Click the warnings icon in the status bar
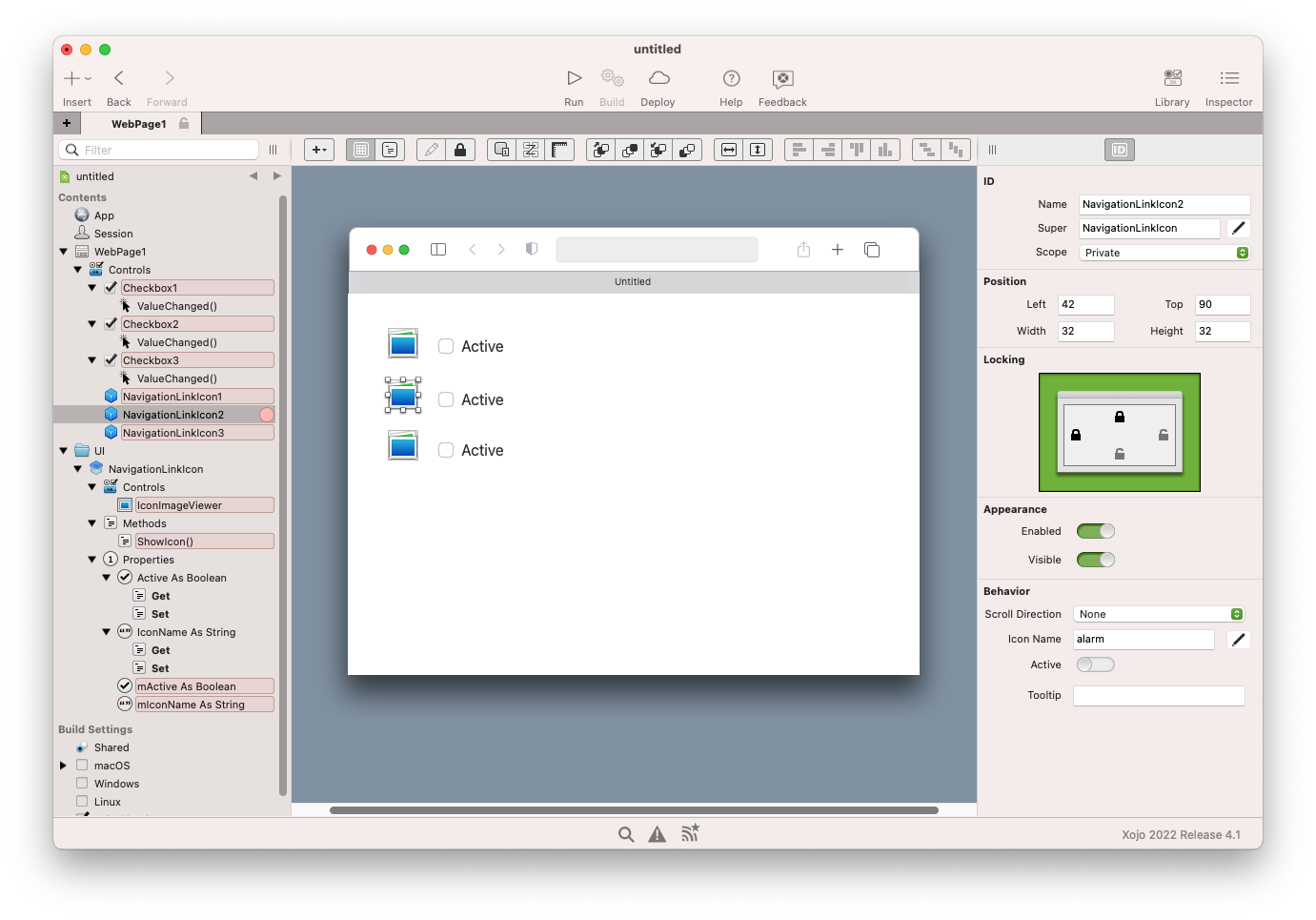Viewport: 1316px width, 920px height. (x=657, y=833)
